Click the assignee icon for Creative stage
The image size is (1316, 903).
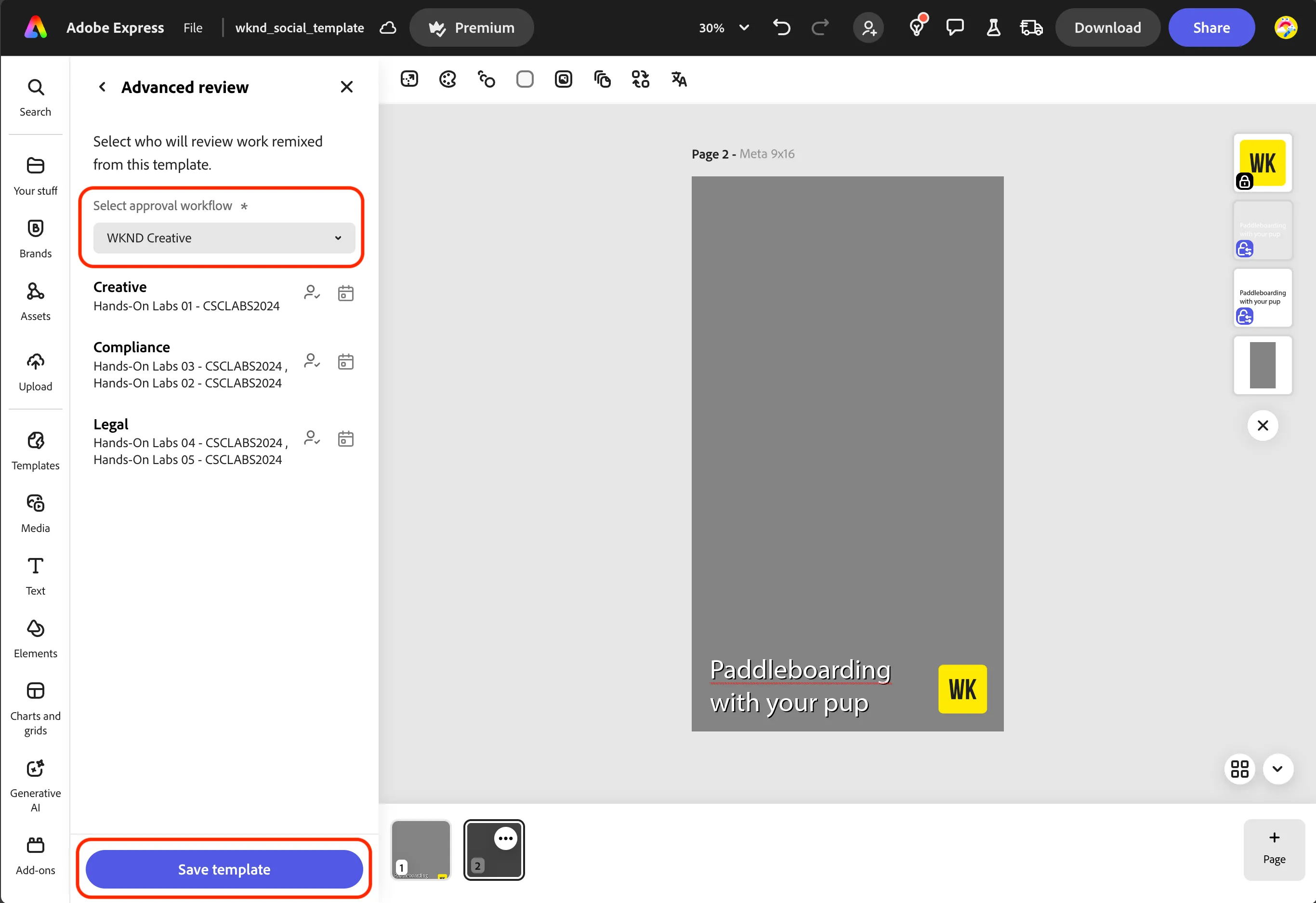312,293
